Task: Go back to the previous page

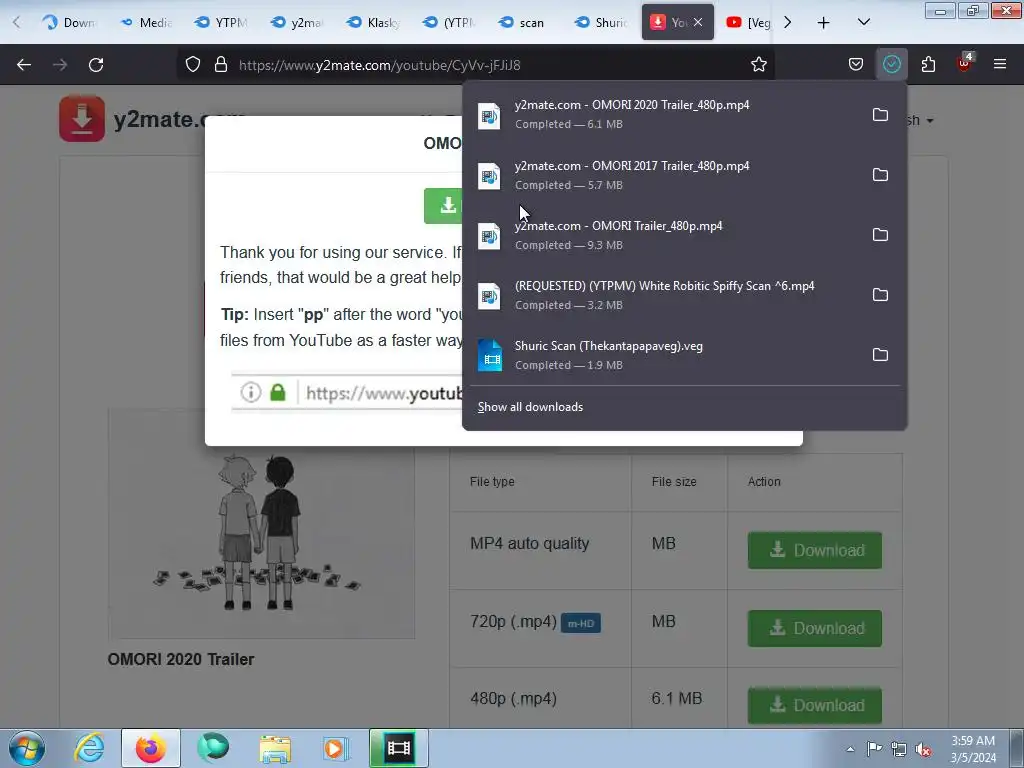Action: [24, 64]
